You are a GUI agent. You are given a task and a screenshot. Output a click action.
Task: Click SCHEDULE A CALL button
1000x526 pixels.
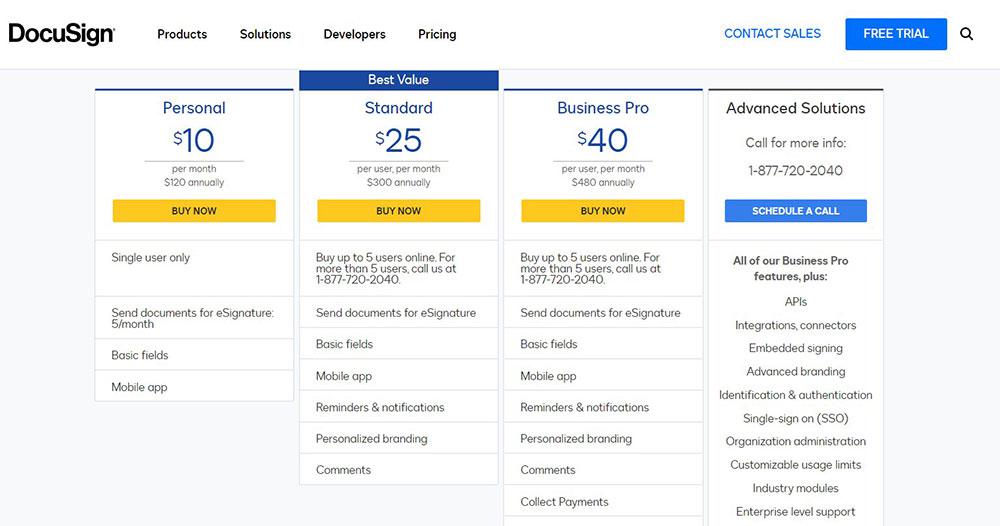[x=795, y=211]
